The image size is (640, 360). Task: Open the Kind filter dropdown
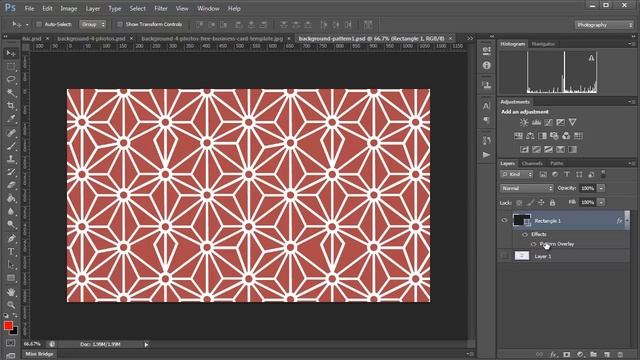[x=517, y=174]
